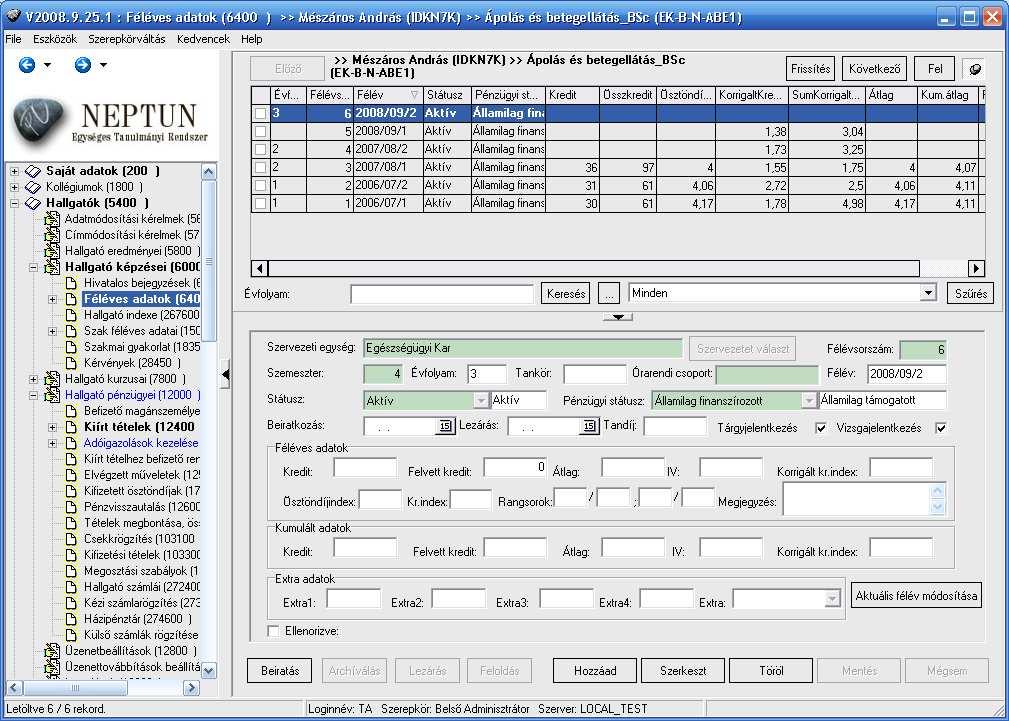Click the blue forward navigation arrow

point(82,64)
